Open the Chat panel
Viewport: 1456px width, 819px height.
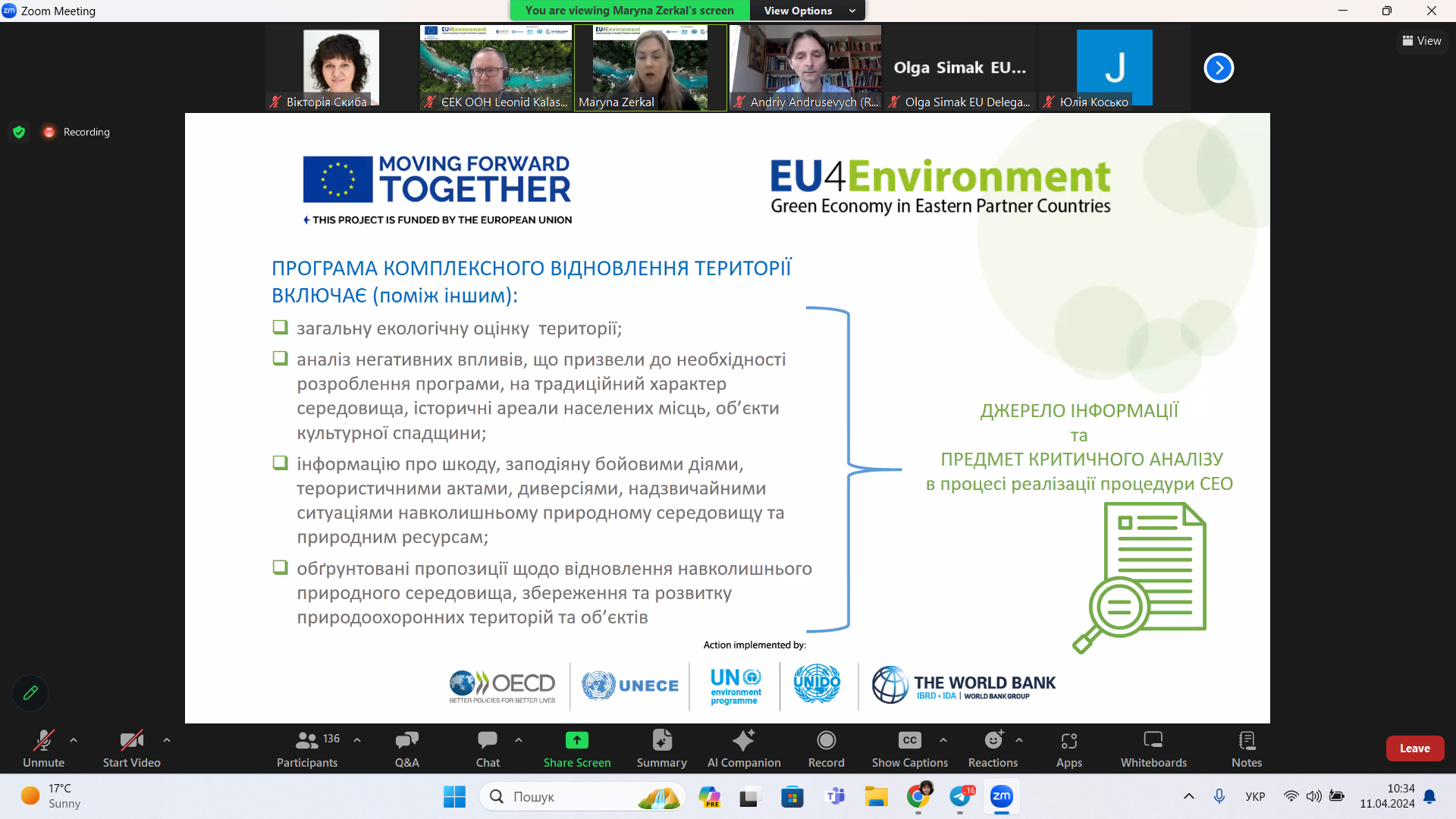point(488,748)
